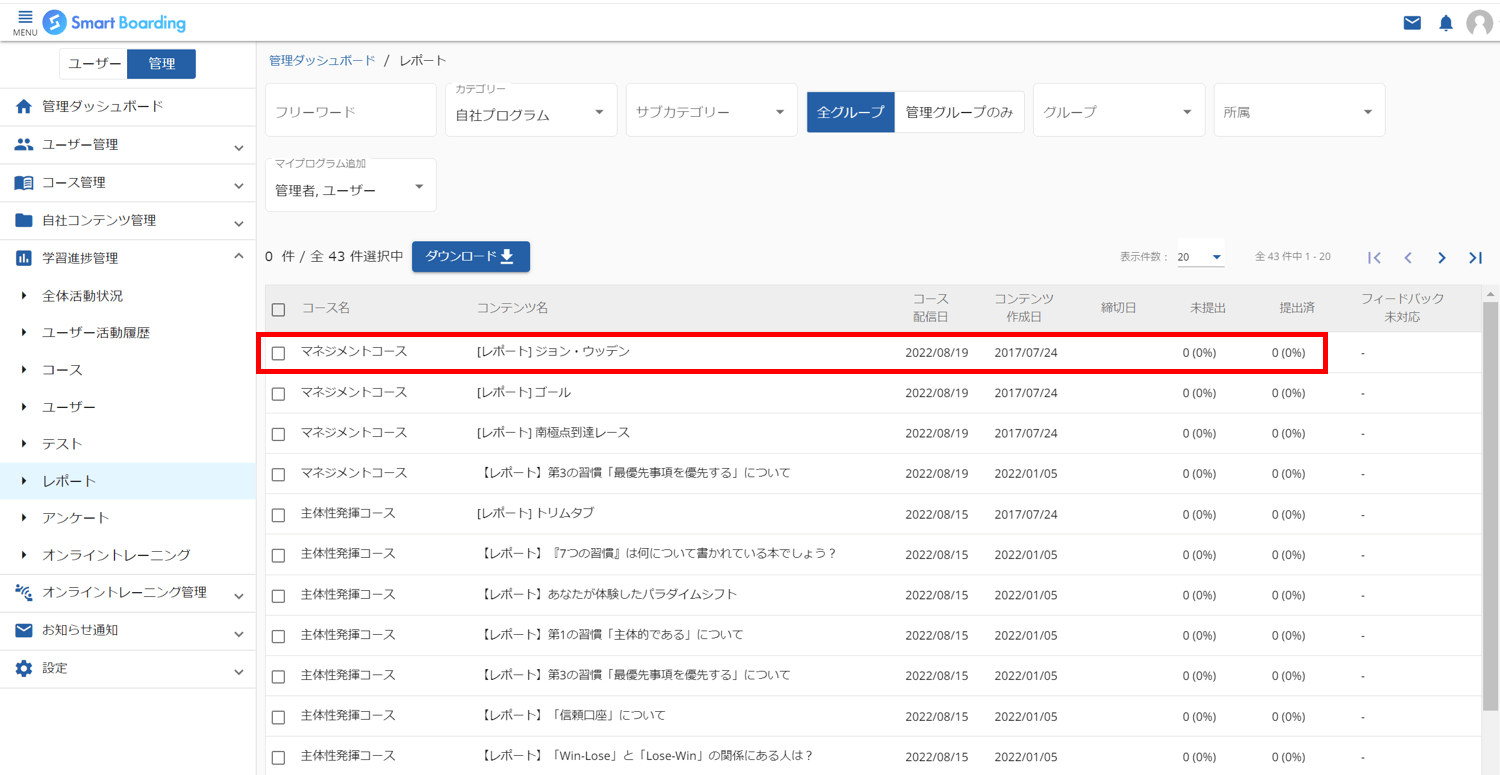
Task: Change 表示件数 dropdown showing 20
Action: pos(1200,257)
